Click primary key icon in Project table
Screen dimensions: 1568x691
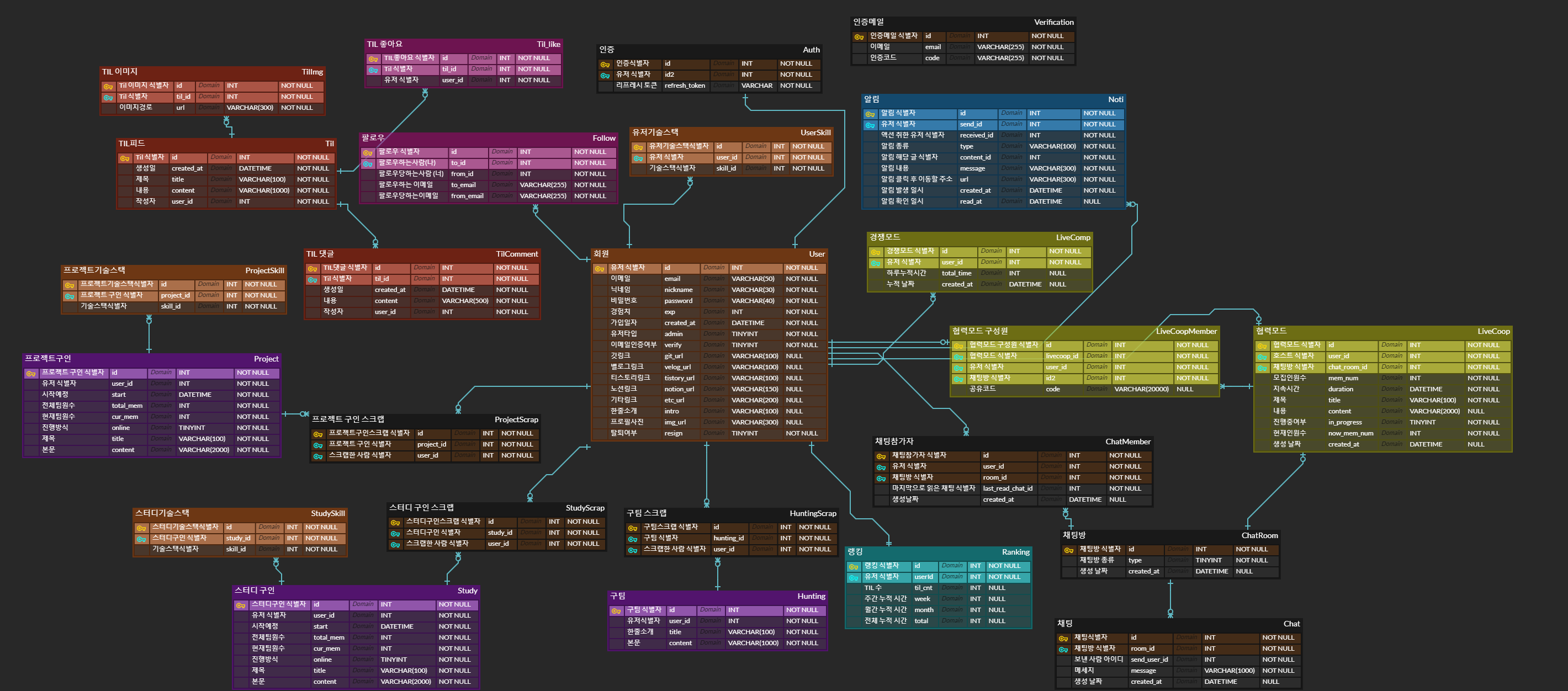(30, 373)
